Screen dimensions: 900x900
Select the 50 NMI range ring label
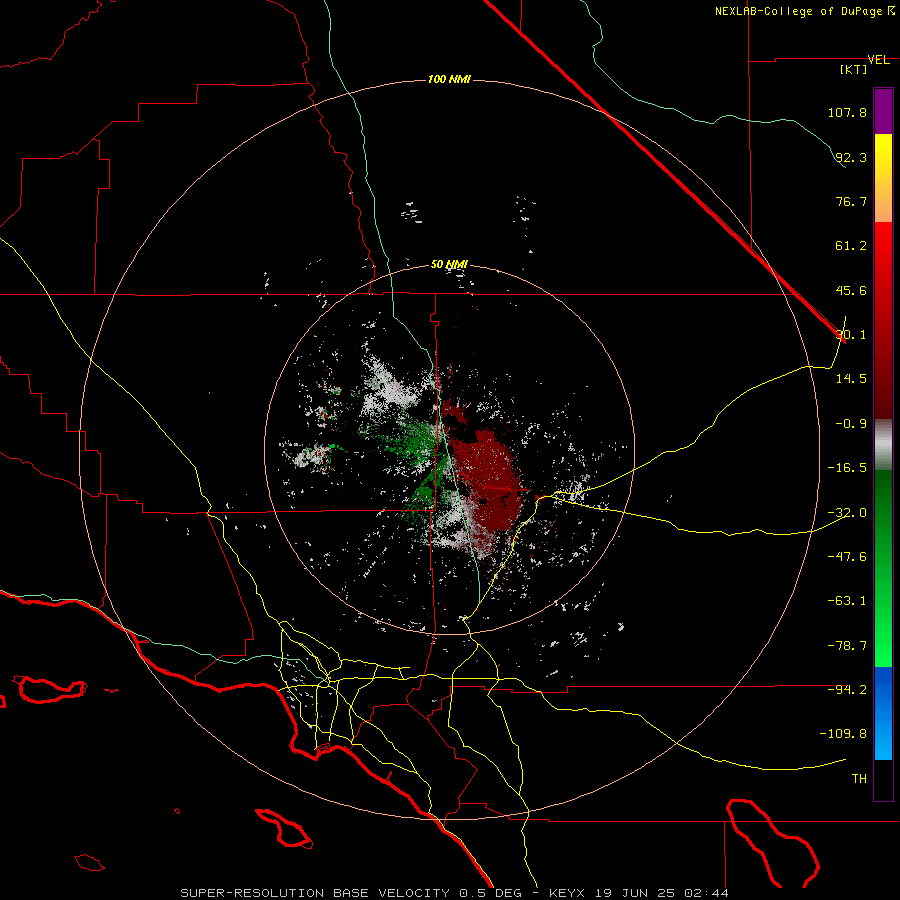tap(449, 265)
